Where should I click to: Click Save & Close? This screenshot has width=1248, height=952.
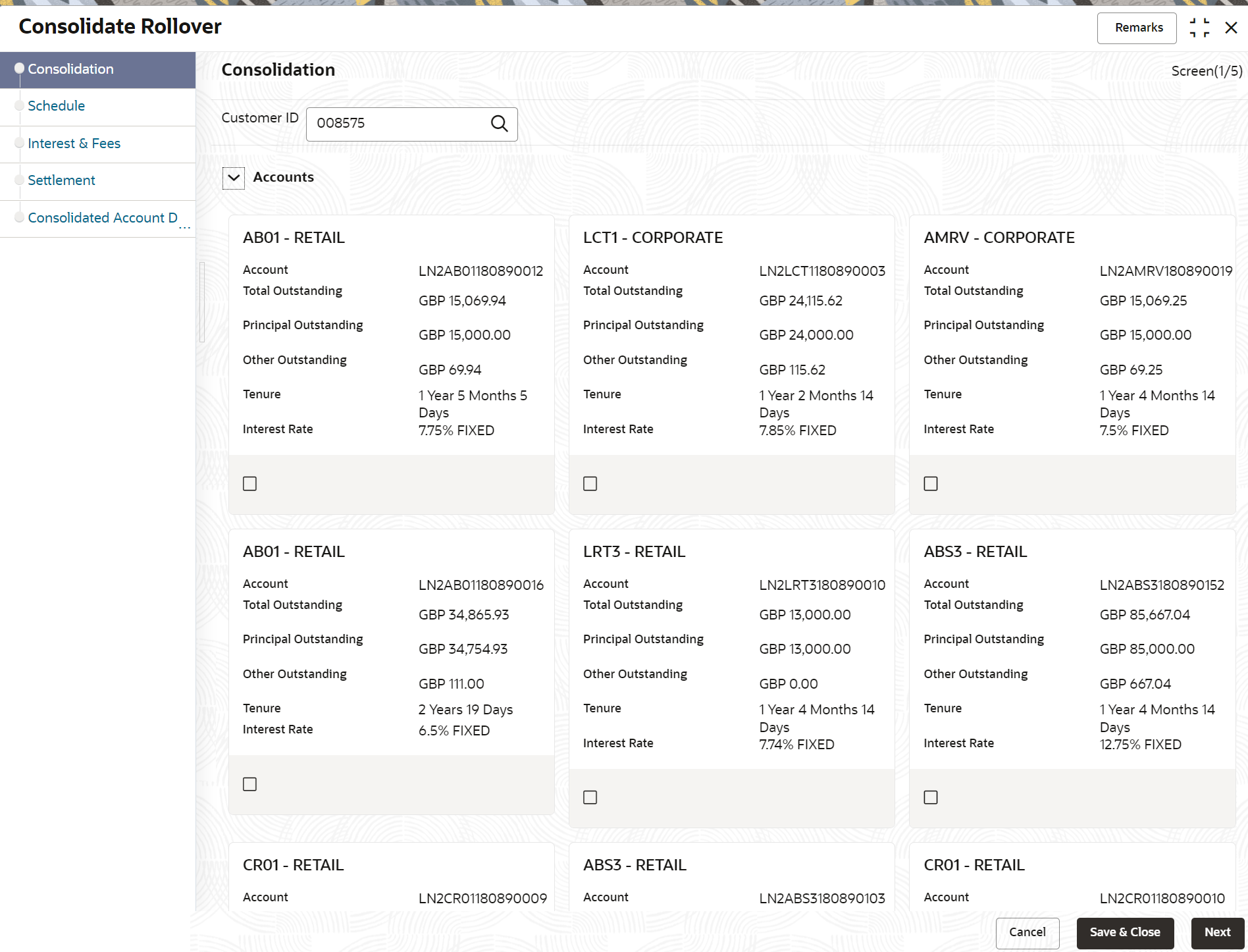1125,933
